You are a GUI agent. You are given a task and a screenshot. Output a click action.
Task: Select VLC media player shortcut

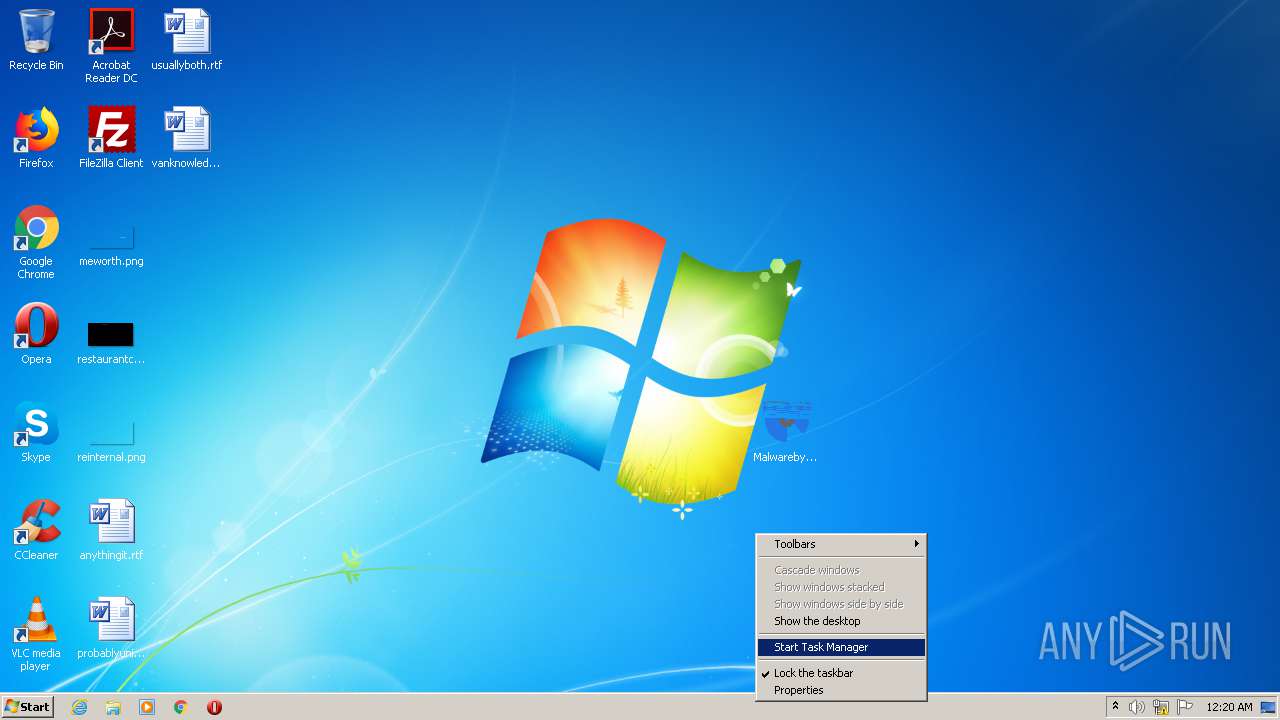(x=36, y=634)
